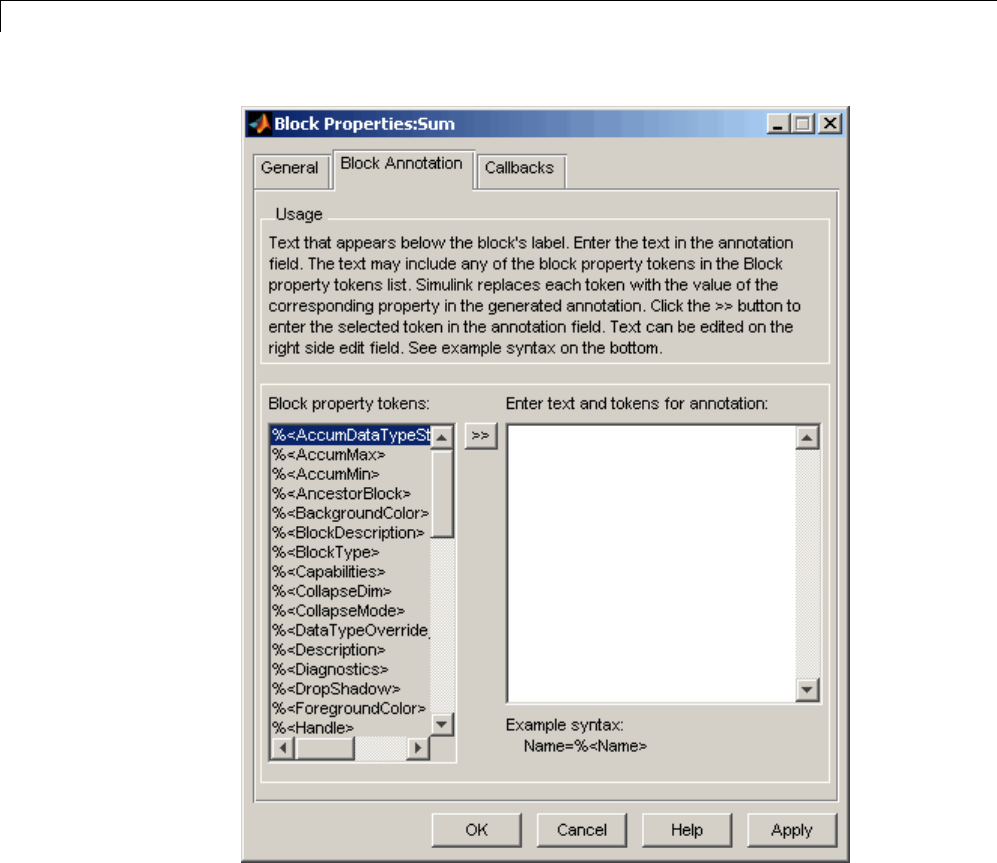
Task: Pick the %<BlockDescription> token
Action: 350,533
